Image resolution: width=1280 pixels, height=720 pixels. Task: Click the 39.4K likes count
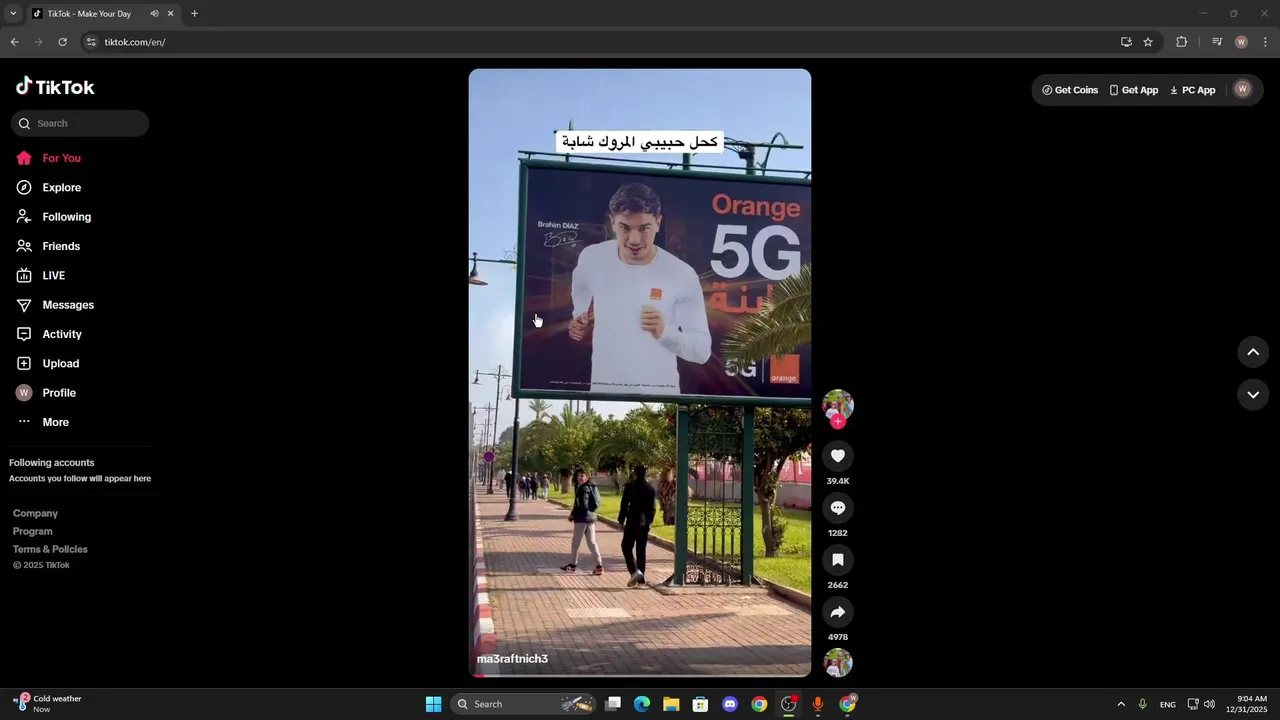(x=838, y=481)
